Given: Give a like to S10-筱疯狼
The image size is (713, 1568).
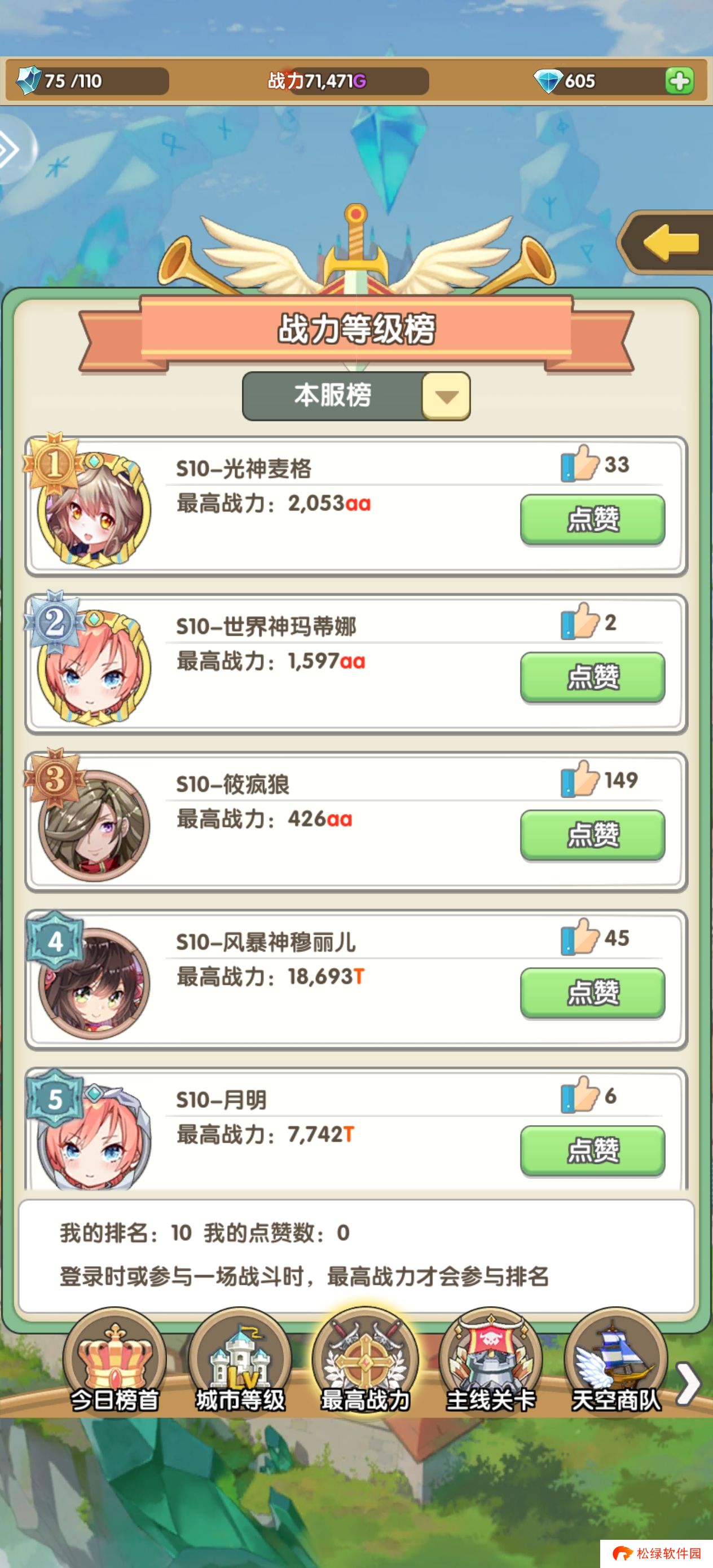Looking at the screenshot, I should [592, 835].
